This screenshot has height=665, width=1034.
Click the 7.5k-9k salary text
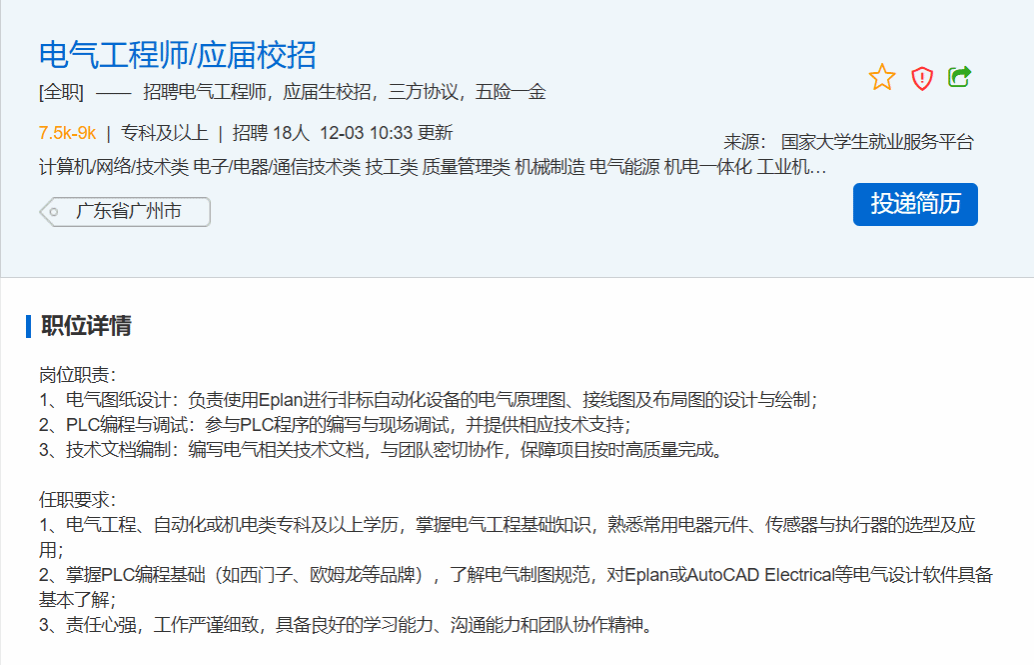[67, 133]
